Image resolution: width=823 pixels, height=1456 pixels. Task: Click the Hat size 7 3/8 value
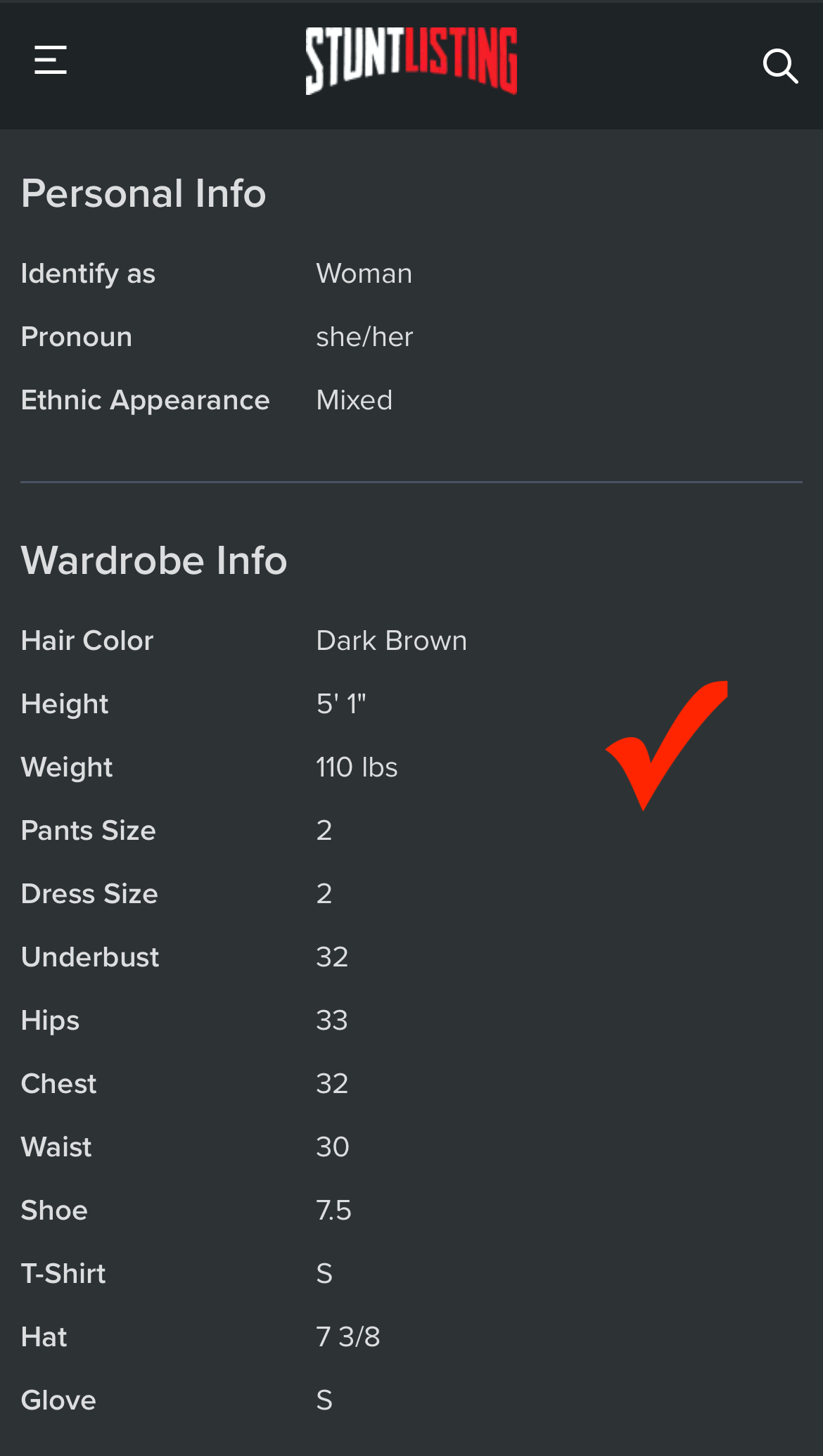(x=348, y=1337)
